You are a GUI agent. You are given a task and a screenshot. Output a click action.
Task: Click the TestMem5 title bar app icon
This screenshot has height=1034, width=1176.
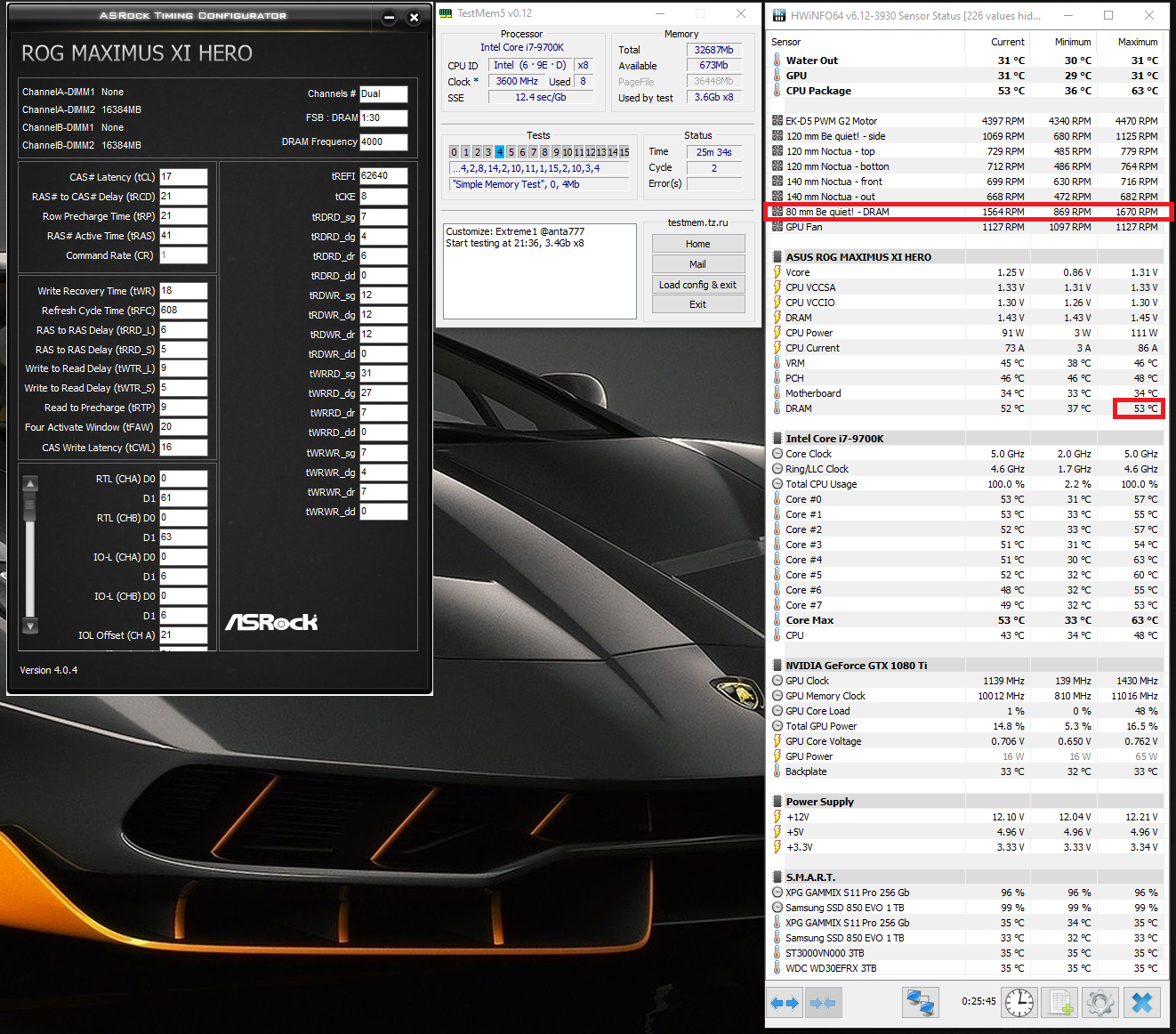(x=447, y=13)
